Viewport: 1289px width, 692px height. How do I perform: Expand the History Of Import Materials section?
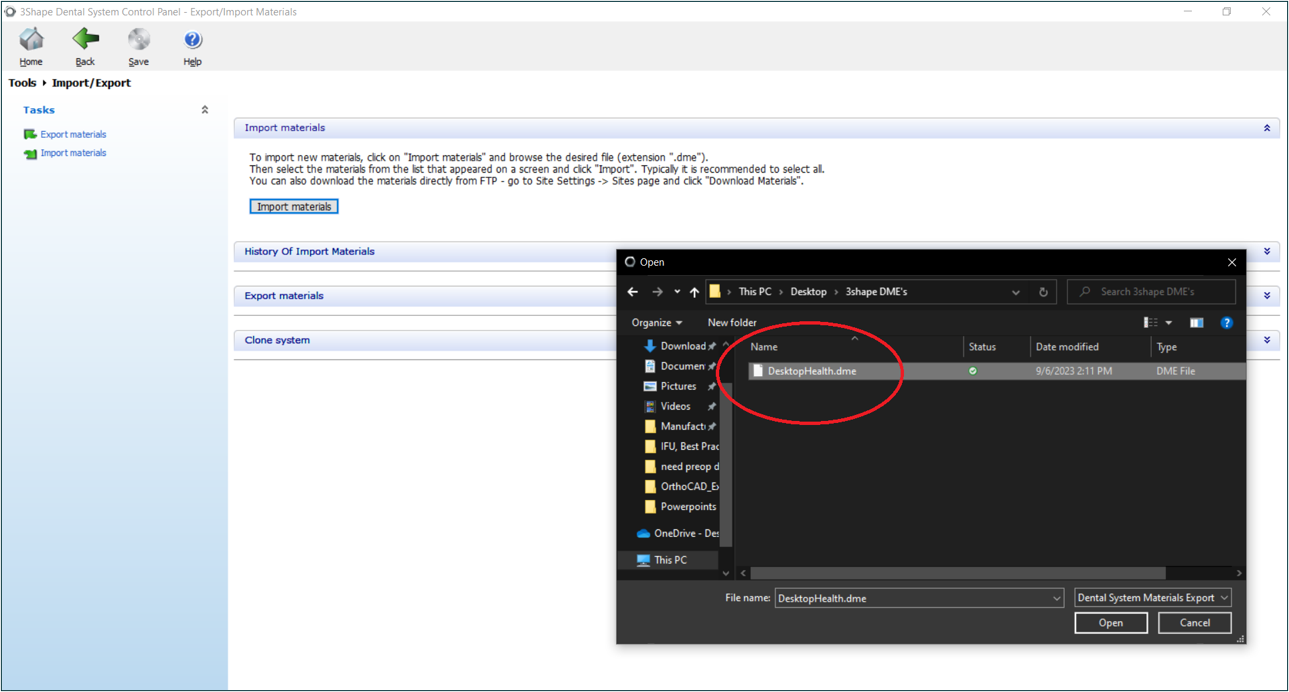pos(1267,252)
